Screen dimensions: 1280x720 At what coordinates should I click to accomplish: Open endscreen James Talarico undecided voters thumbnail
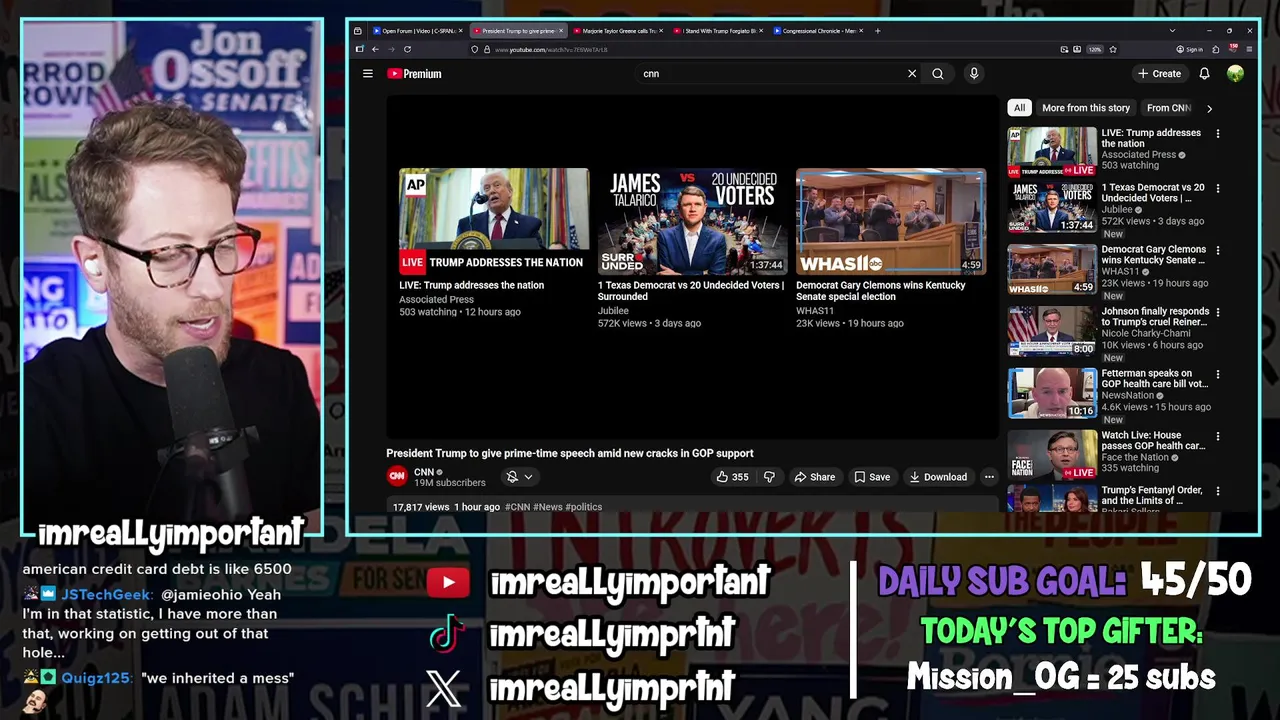pos(692,221)
